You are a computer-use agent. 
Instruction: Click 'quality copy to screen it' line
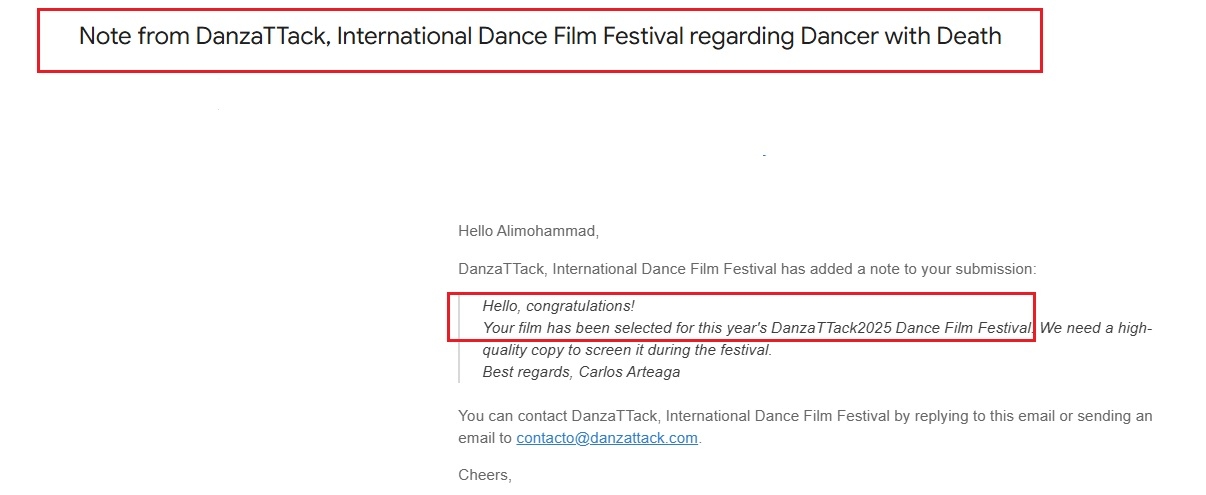[563, 350]
